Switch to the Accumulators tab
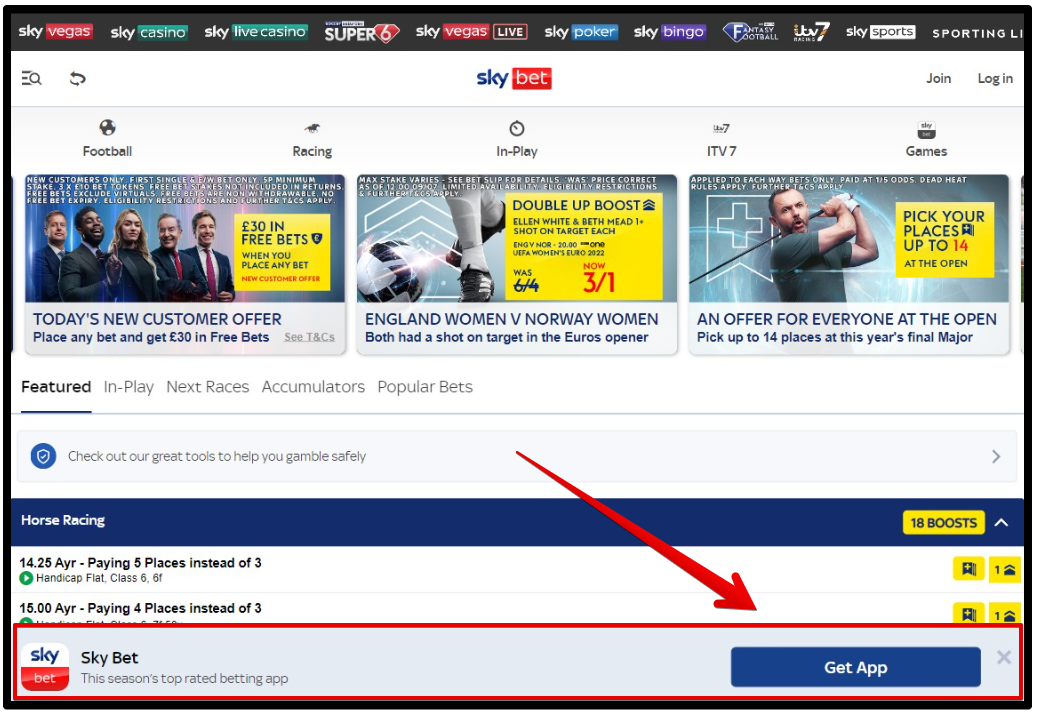This screenshot has width=1037, height=713. (313, 387)
